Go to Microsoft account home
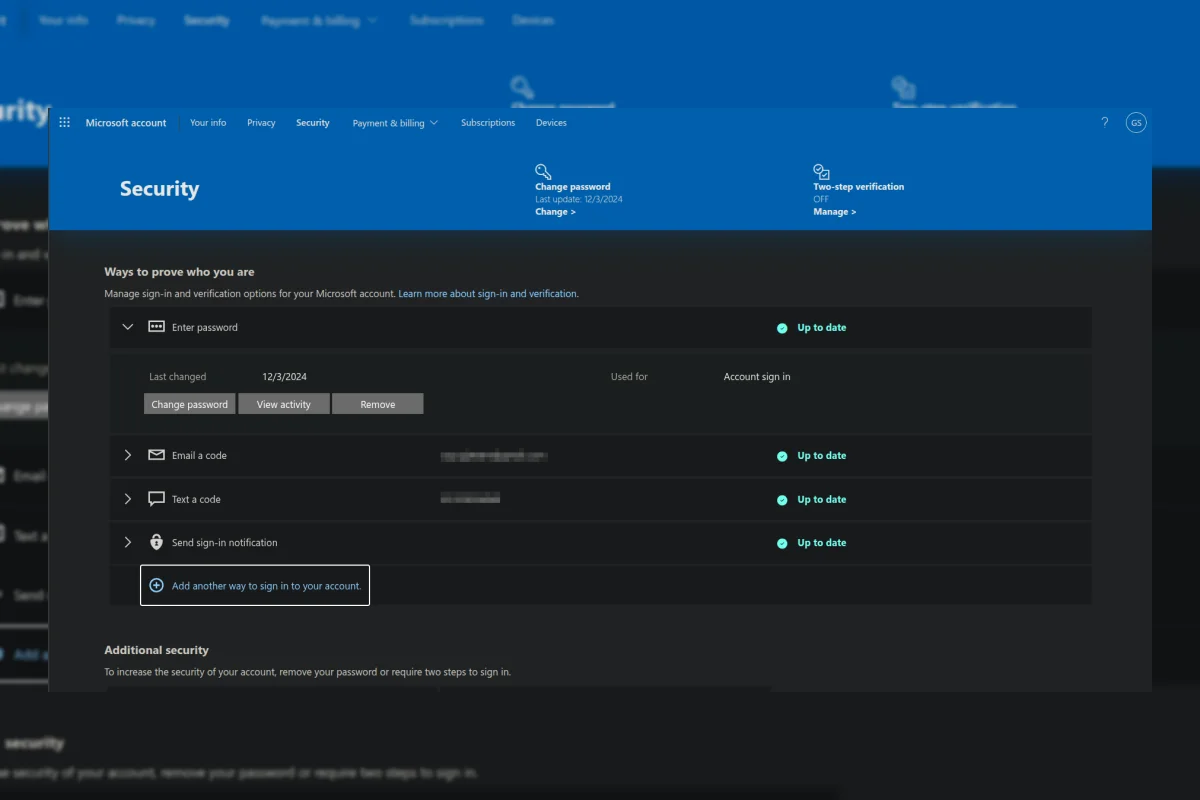 [126, 123]
